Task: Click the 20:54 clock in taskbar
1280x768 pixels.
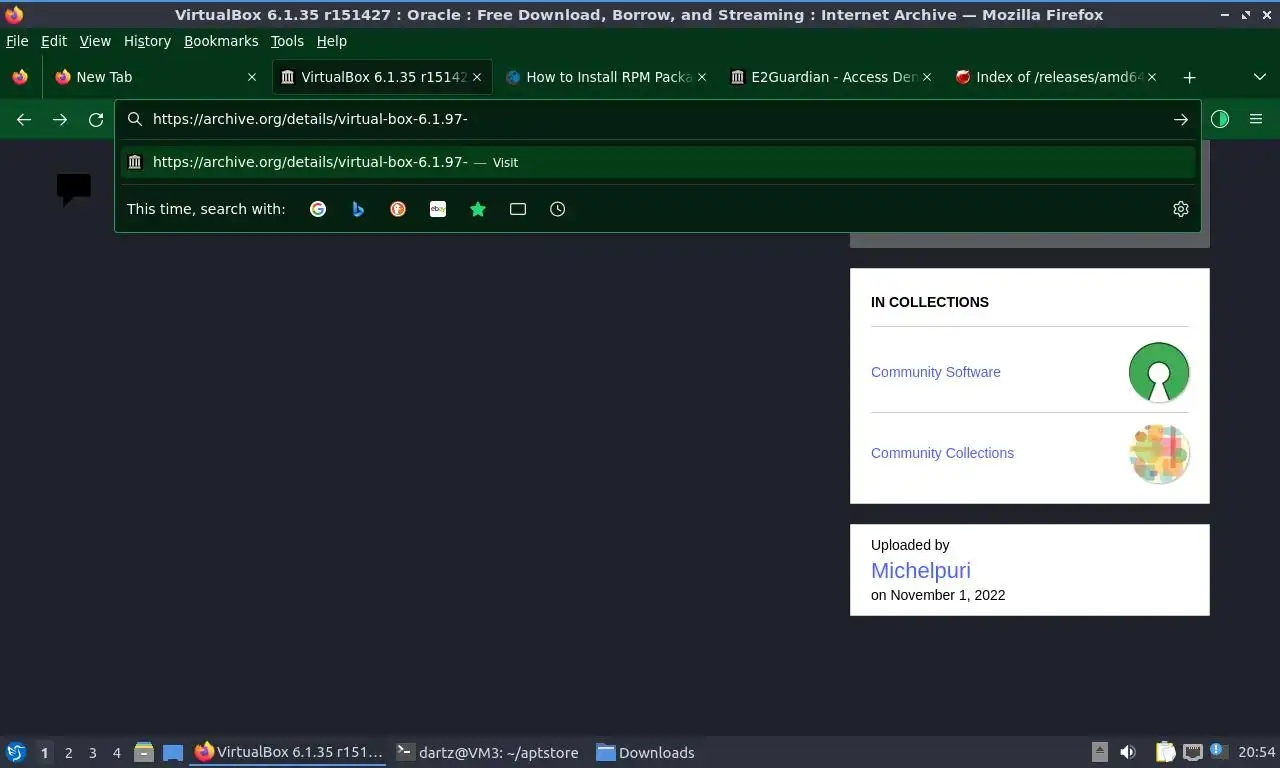Action: point(1257,752)
